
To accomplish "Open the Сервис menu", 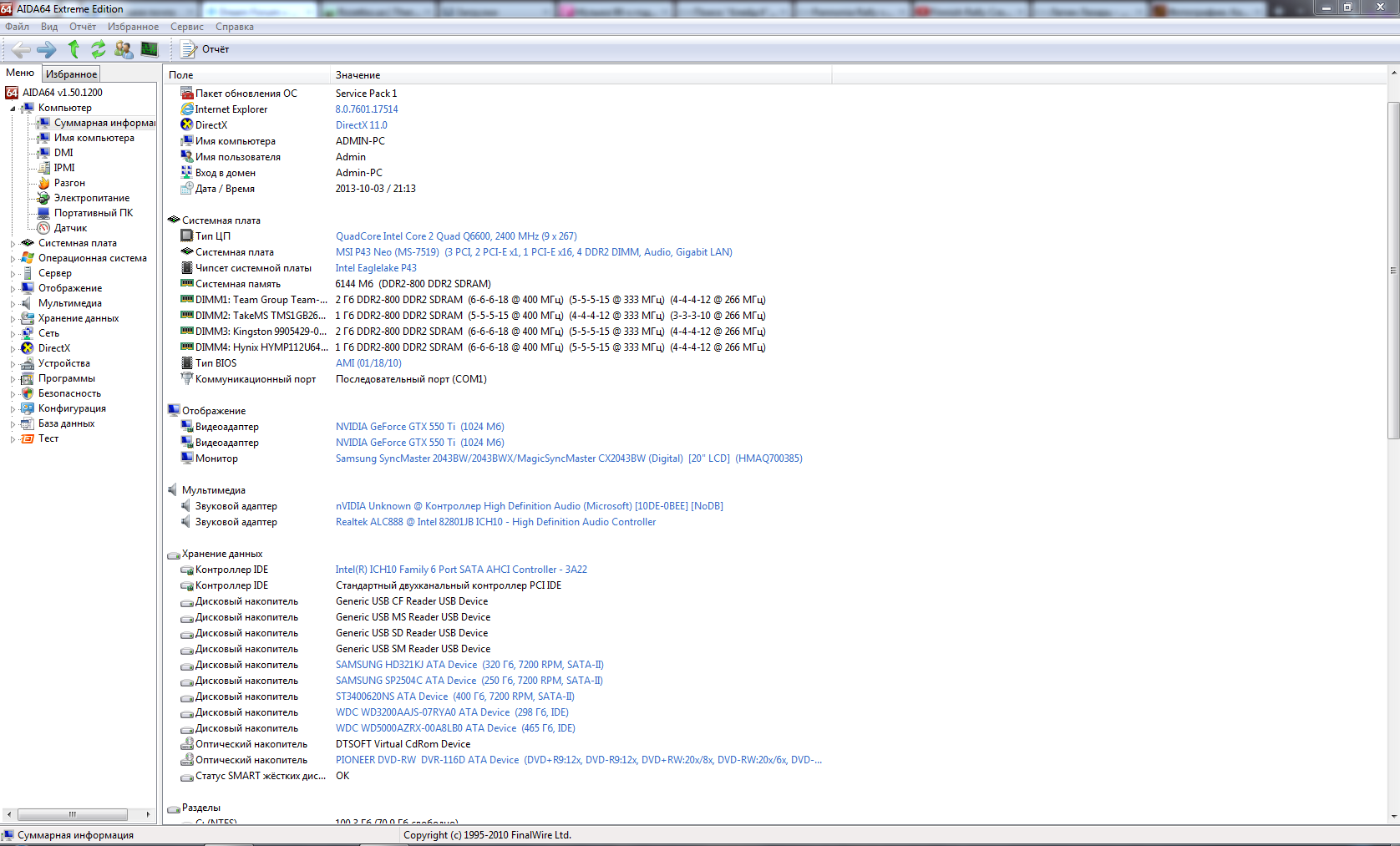I will (187, 27).
